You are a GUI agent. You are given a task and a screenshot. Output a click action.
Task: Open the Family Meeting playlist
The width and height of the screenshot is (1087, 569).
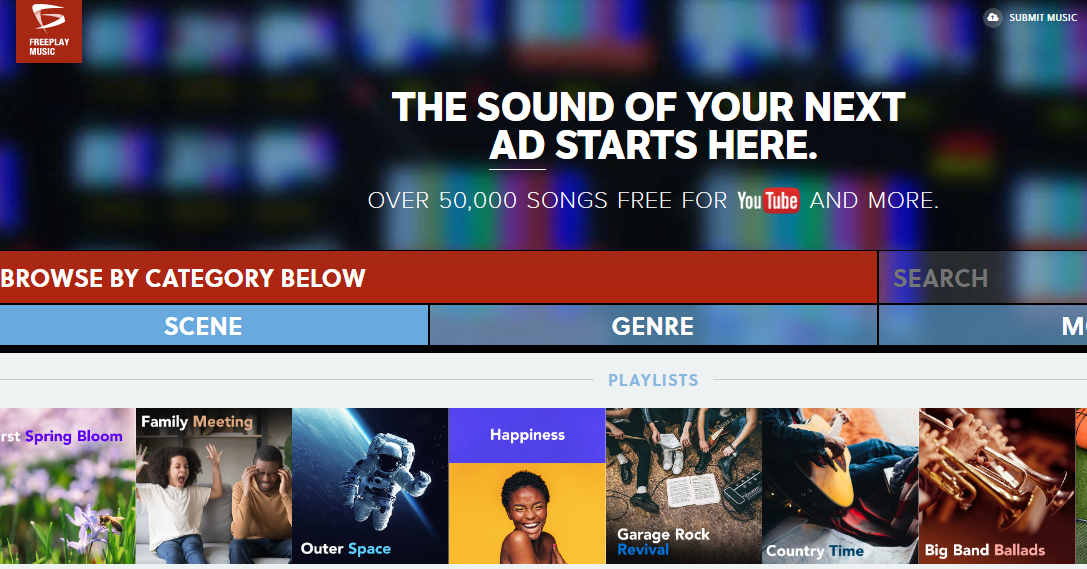click(x=214, y=486)
